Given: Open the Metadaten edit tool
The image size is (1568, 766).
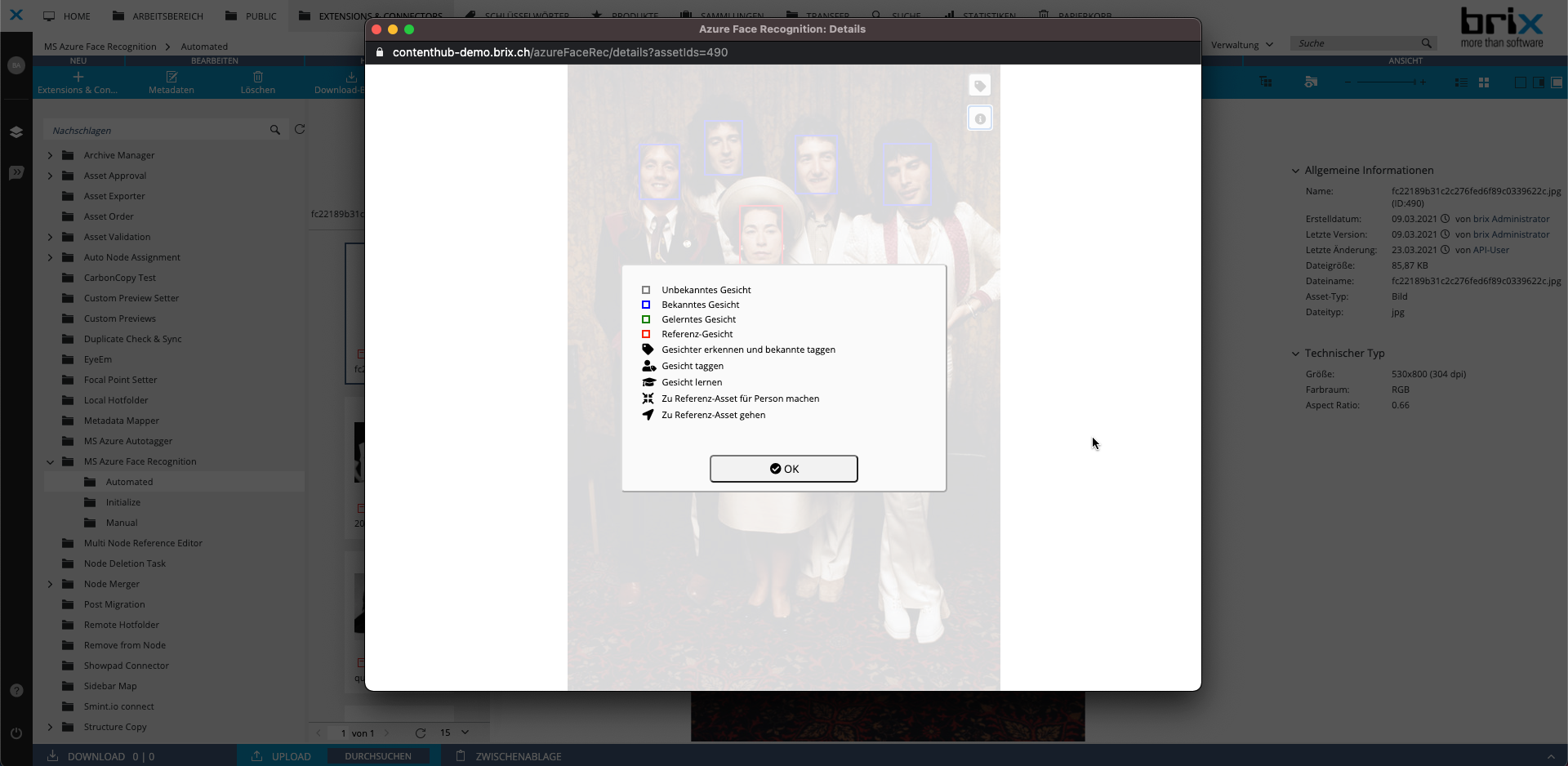Looking at the screenshot, I should tap(171, 82).
